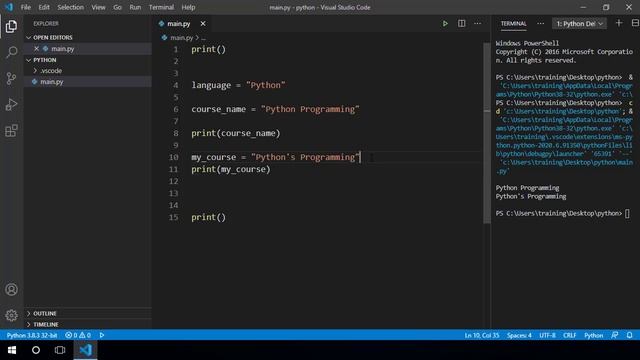Open the File menu
Image resolution: width=640 pixels, height=360 pixels.
(26, 7)
